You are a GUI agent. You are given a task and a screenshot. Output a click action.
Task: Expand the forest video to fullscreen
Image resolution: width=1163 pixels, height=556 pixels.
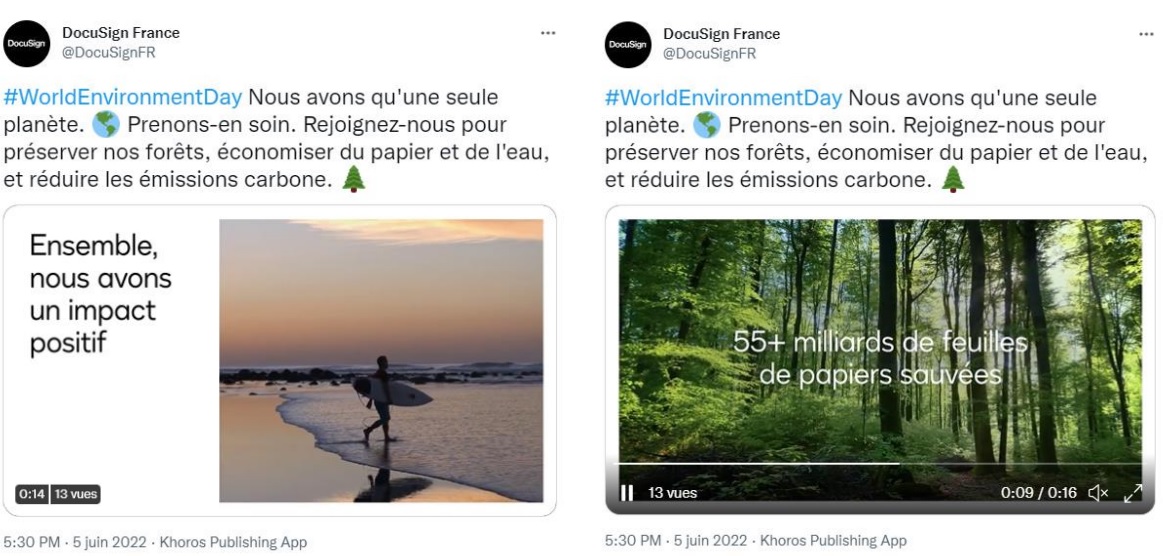[x=1132, y=493]
